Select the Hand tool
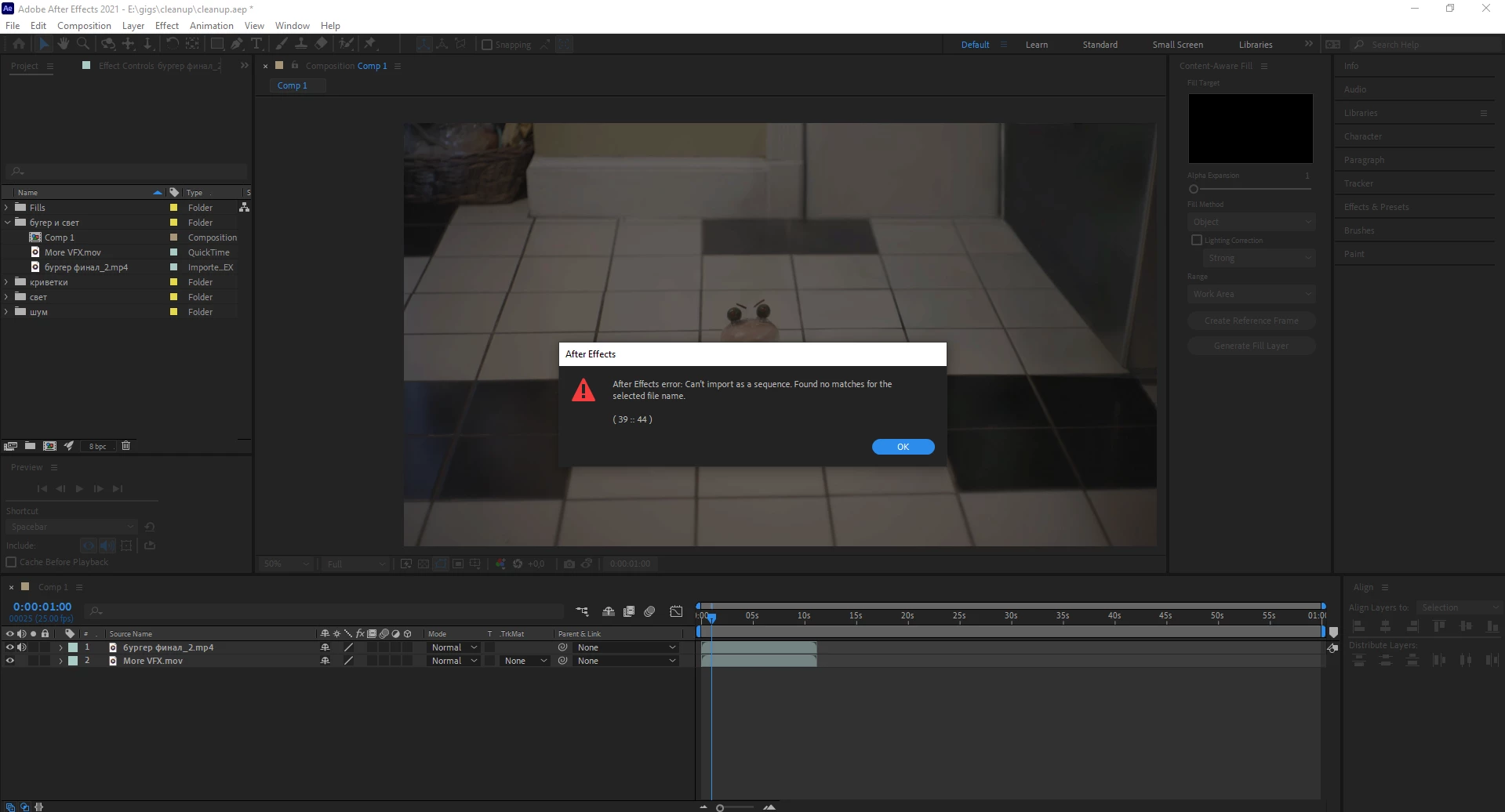Image resolution: width=1505 pixels, height=812 pixels. click(63, 45)
